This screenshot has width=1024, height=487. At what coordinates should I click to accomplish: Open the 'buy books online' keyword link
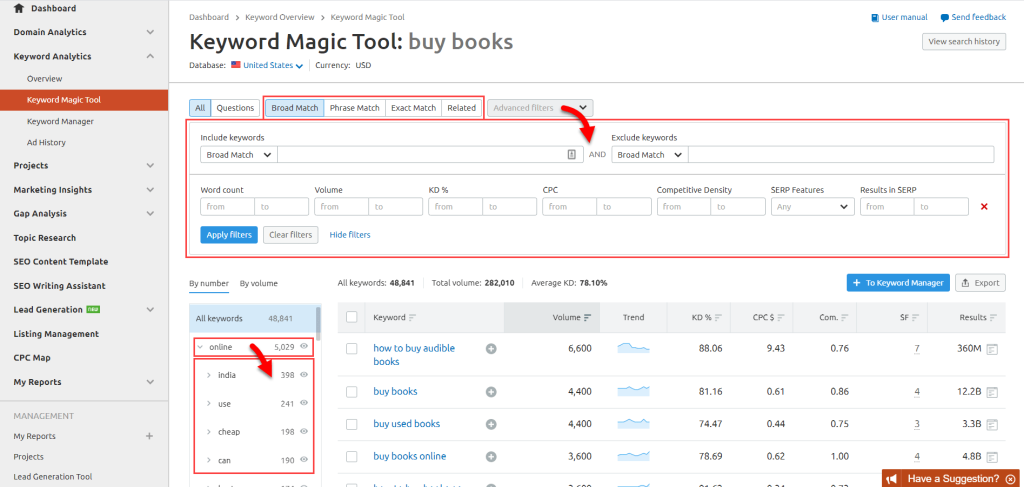(409, 456)
